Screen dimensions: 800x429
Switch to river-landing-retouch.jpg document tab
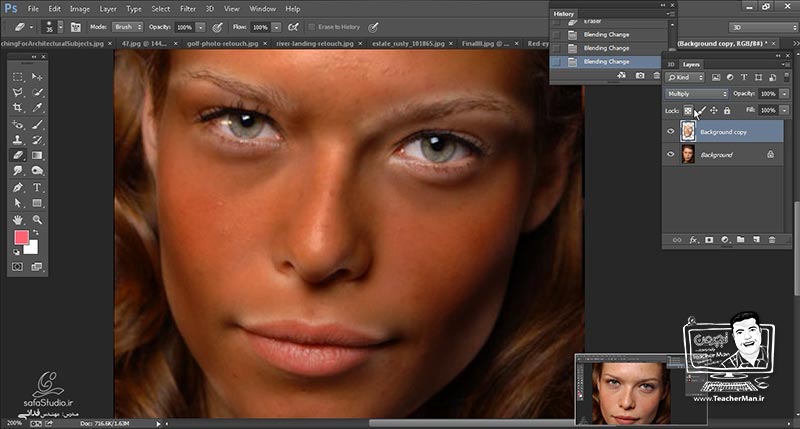(x=315, y=44)
